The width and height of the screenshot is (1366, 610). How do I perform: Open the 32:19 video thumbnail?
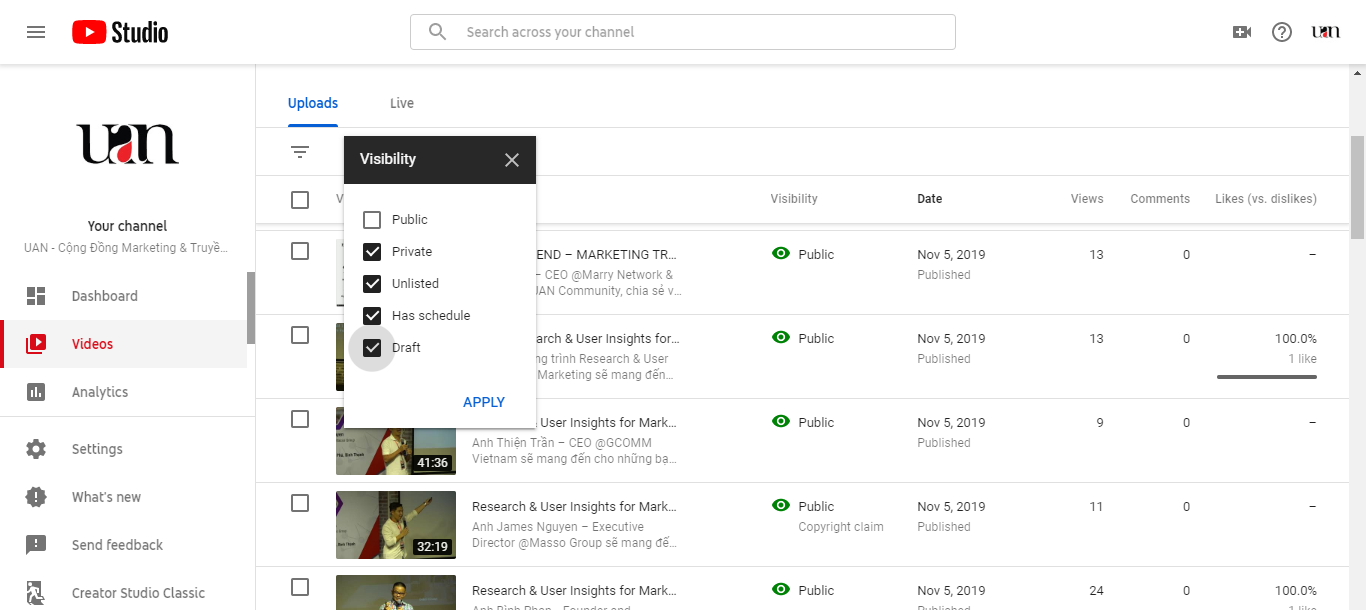pyautogui.click(x=396, y=524)
